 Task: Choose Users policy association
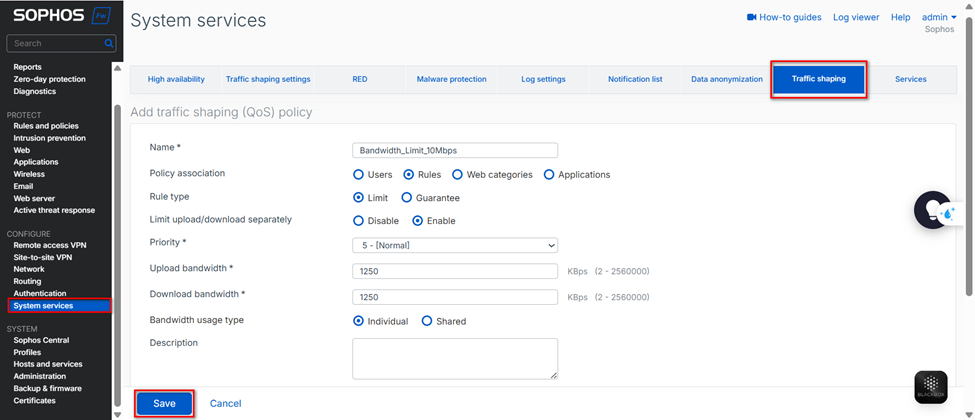tap(359, 175)
